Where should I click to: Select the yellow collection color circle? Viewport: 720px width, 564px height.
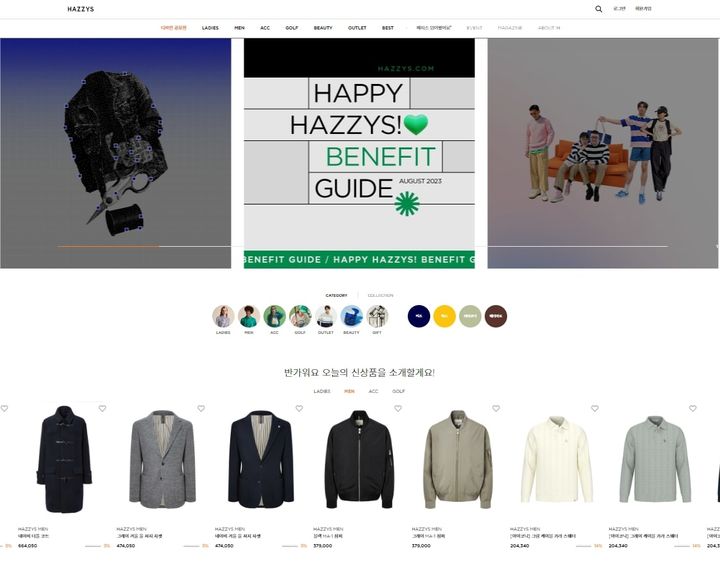[444, 316]
